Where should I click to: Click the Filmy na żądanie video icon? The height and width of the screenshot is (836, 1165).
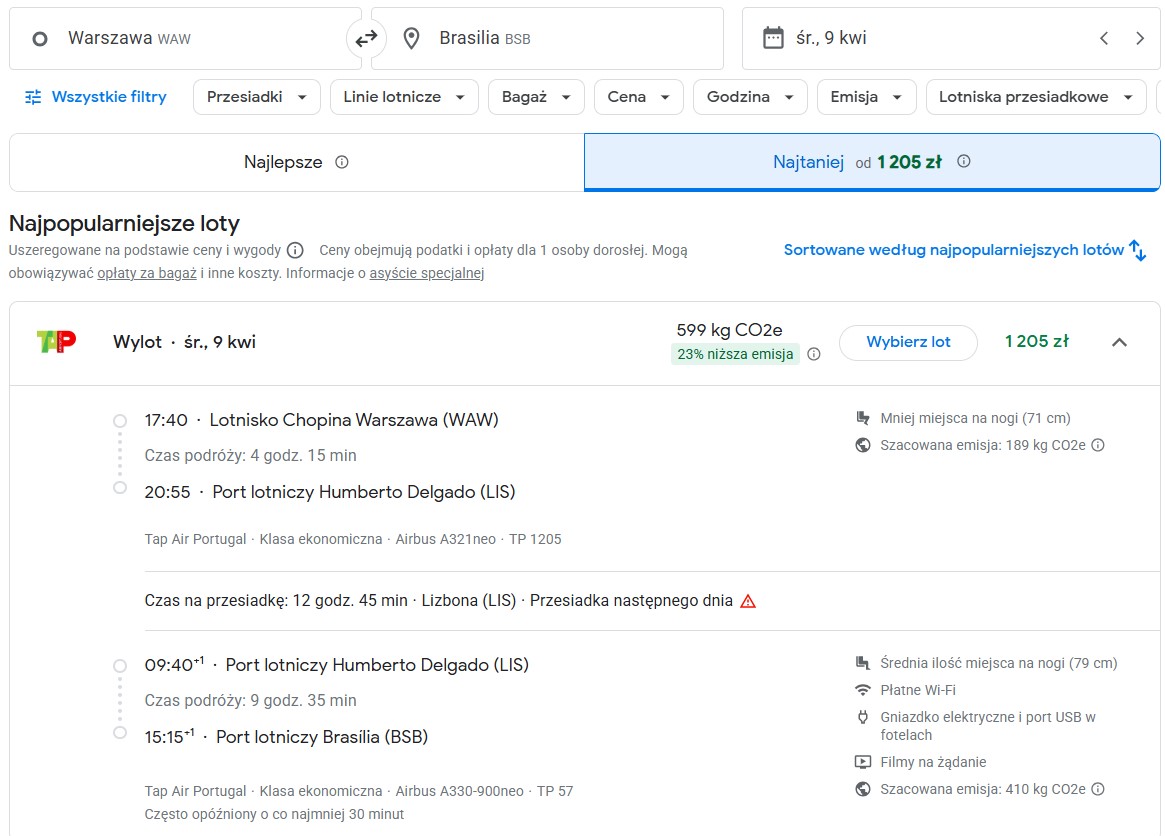(x=863, y=762)
